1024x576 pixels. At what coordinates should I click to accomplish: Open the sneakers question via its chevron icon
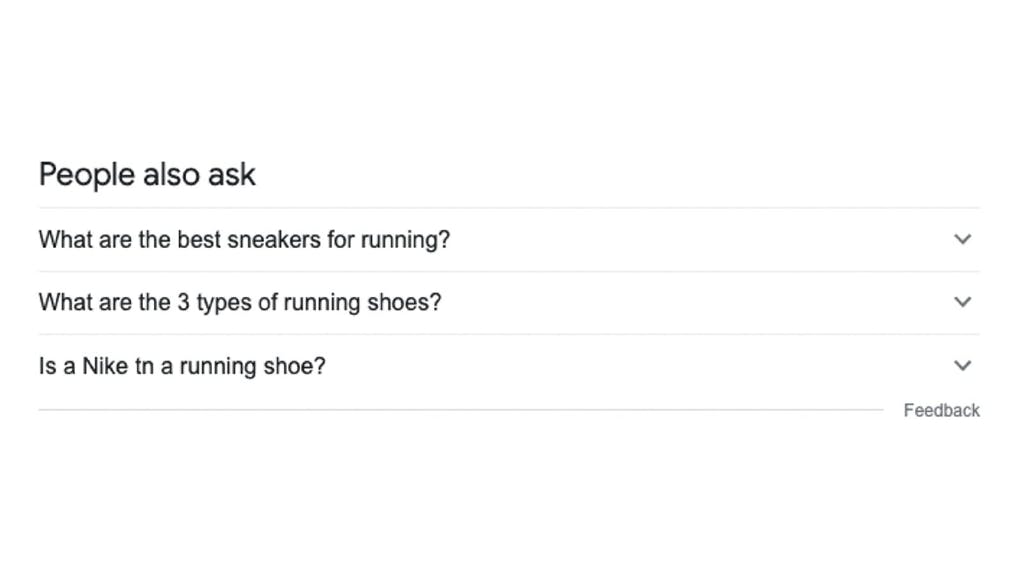[x=963, y=240]
